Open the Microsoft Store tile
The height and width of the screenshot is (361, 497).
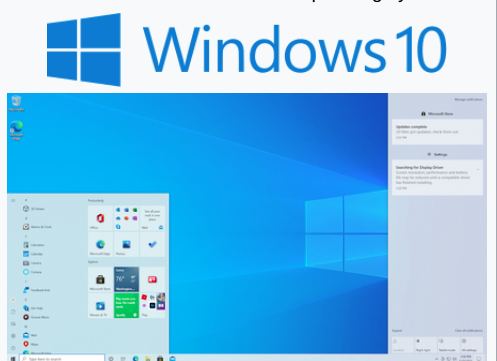coord(100,279)
